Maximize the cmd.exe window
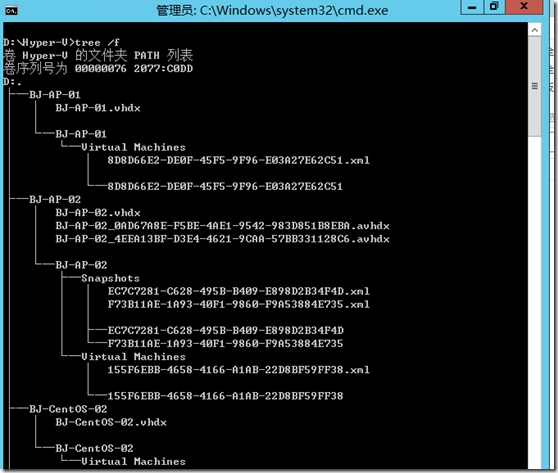 tap(494, 7)
